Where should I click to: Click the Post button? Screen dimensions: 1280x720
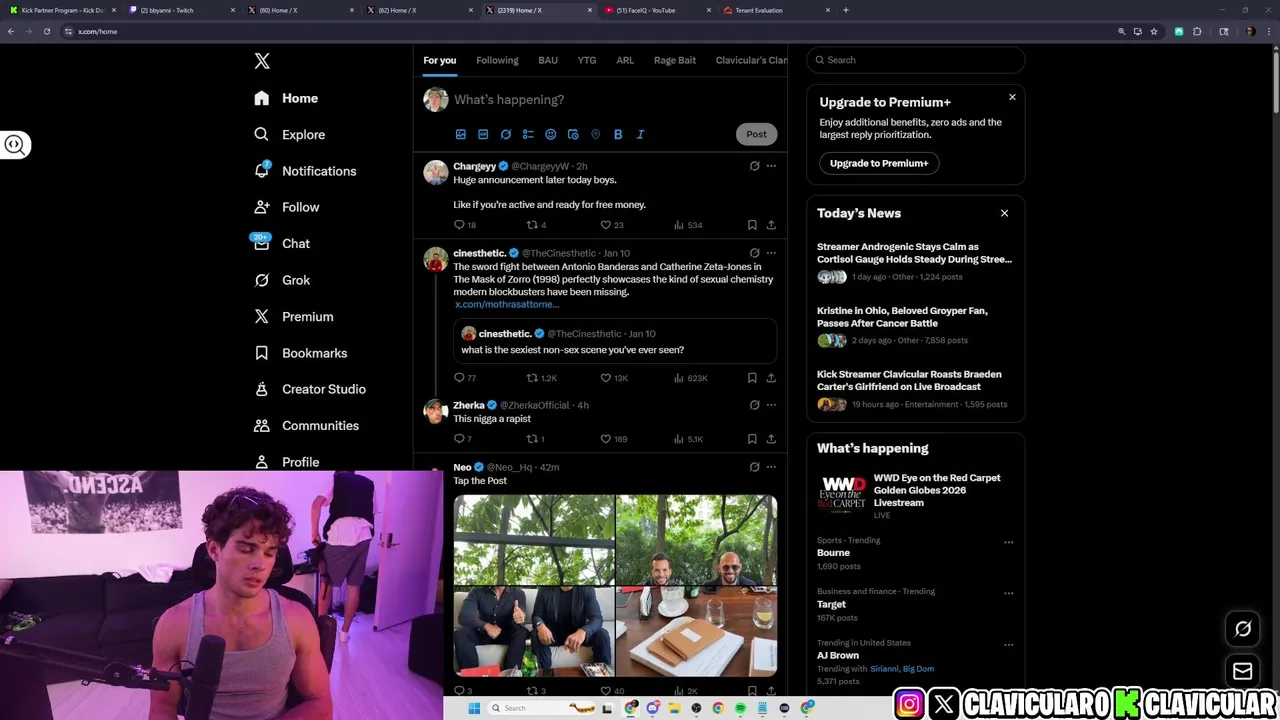click(x=756, y=134)
